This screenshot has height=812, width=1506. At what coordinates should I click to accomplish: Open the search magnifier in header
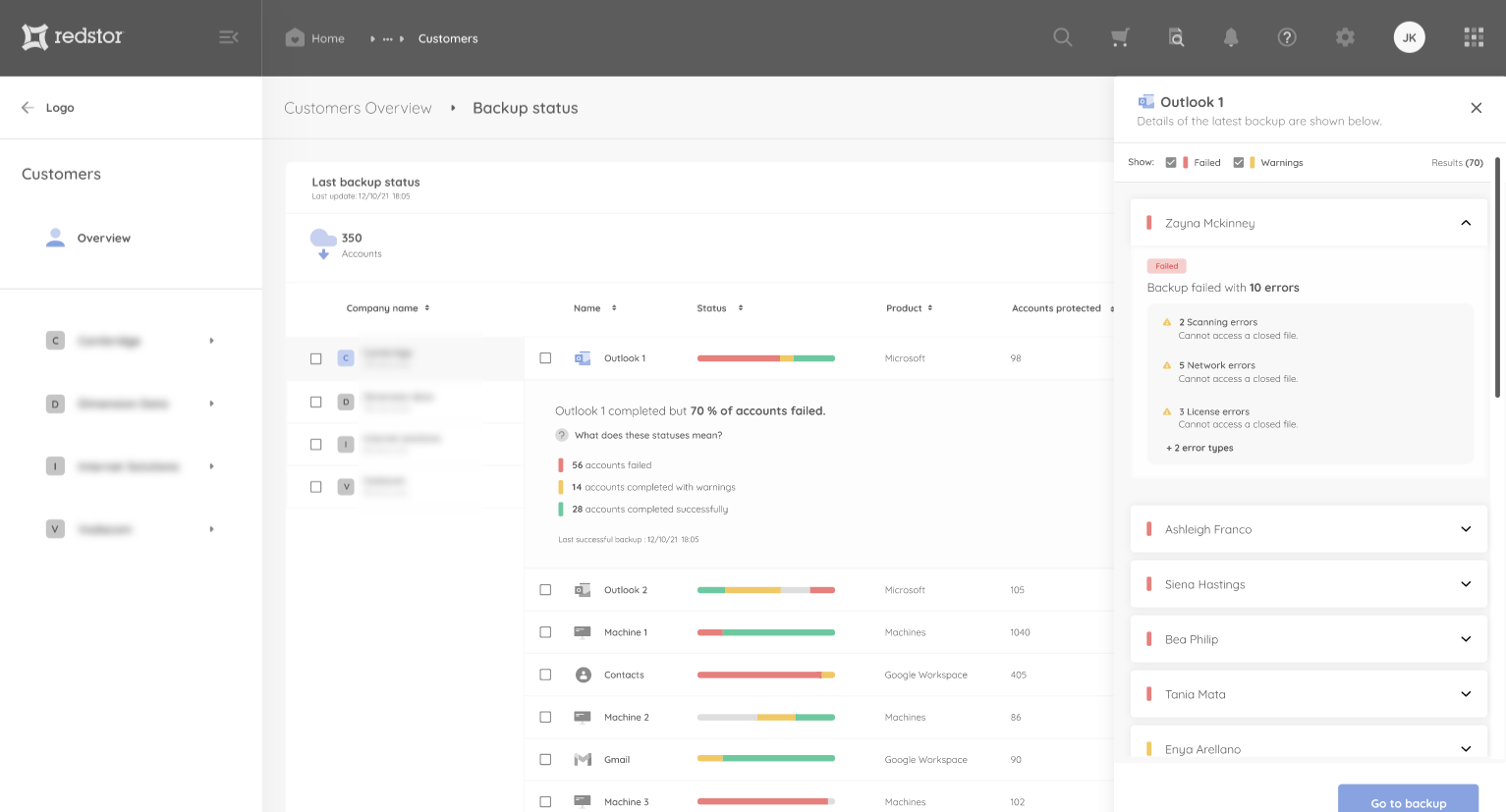1062,37
